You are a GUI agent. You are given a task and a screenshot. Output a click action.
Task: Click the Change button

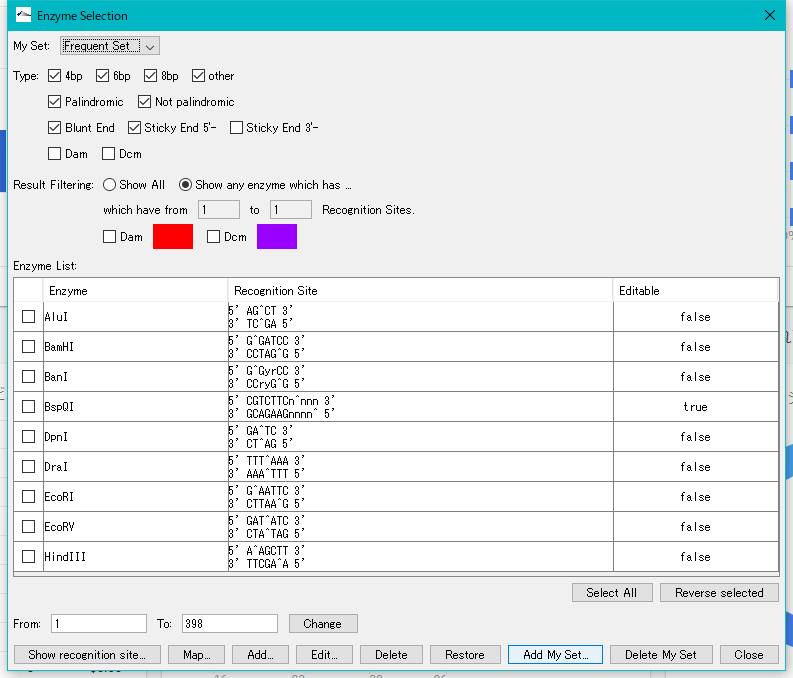[323, 623]
